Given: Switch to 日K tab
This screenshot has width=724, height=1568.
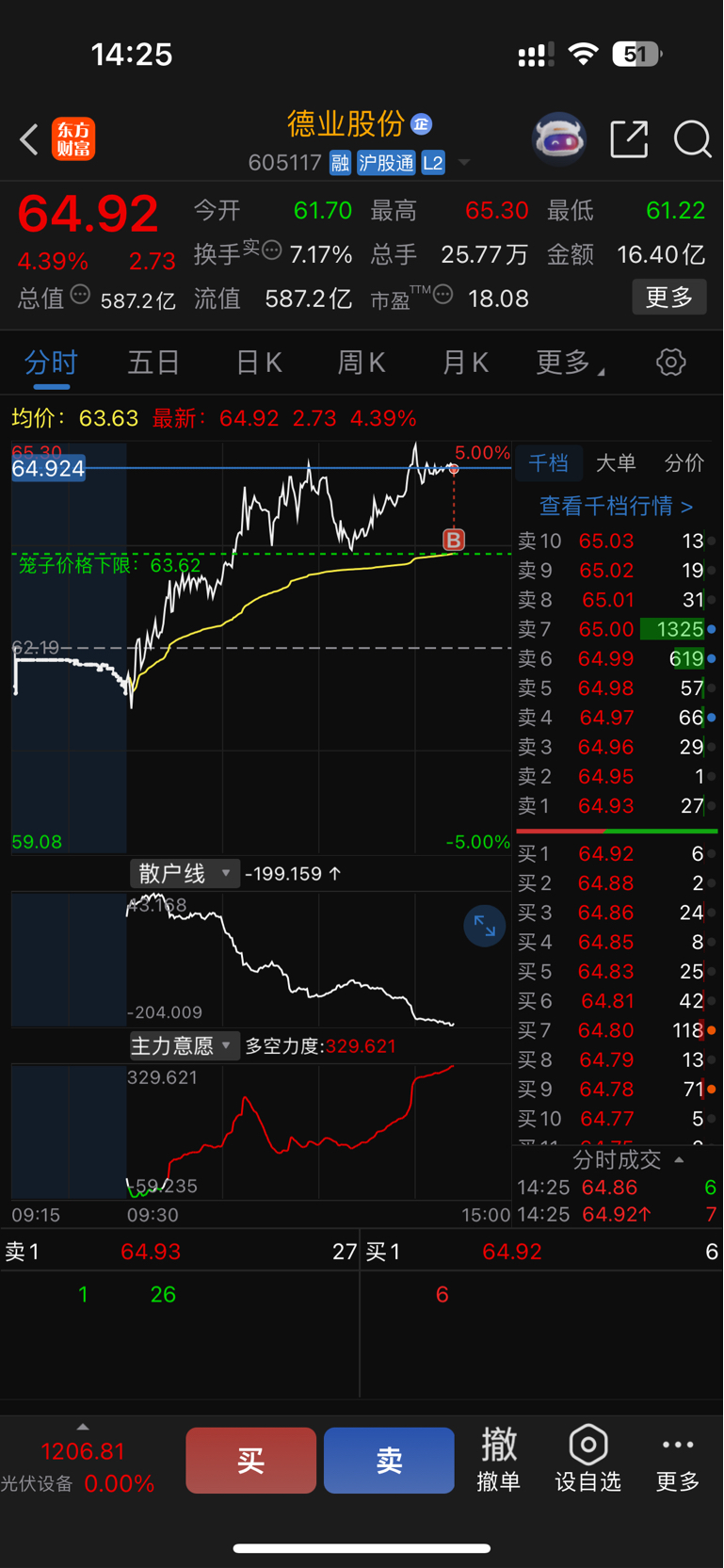Looking at the screenshot, I should [x=259, y=362].
